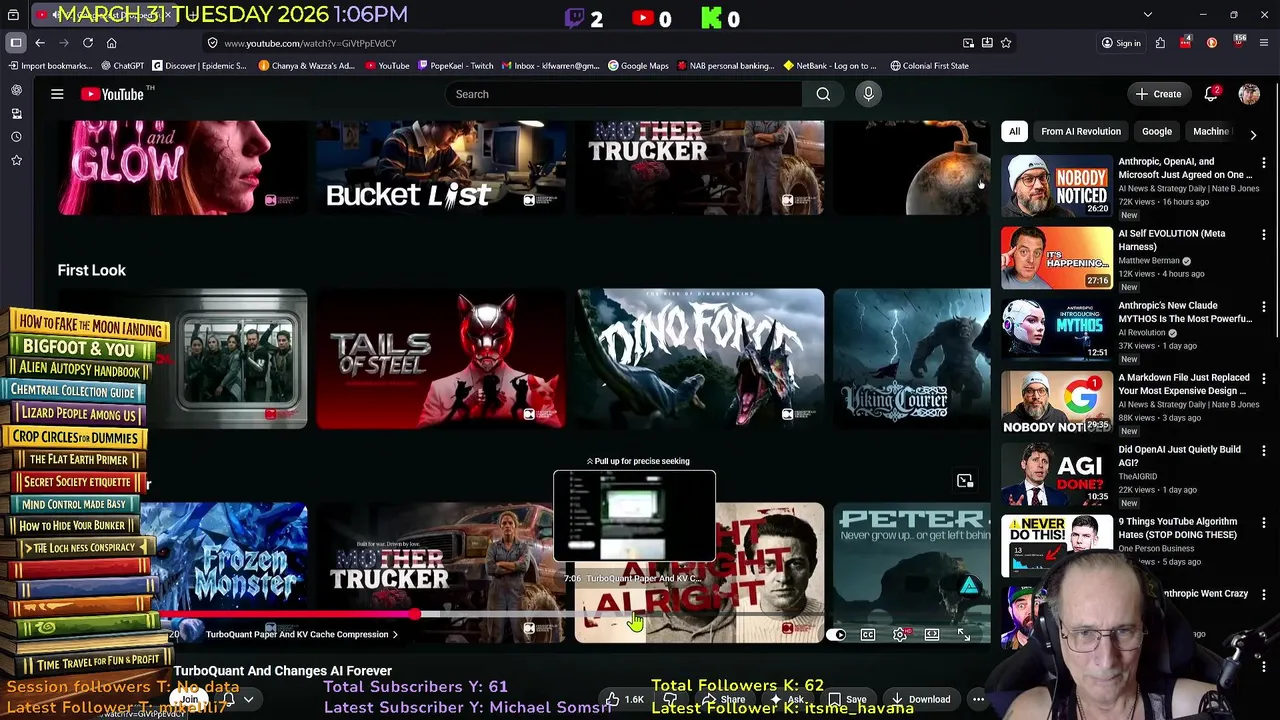Click the browser Sign in button

pos(1121,43)
